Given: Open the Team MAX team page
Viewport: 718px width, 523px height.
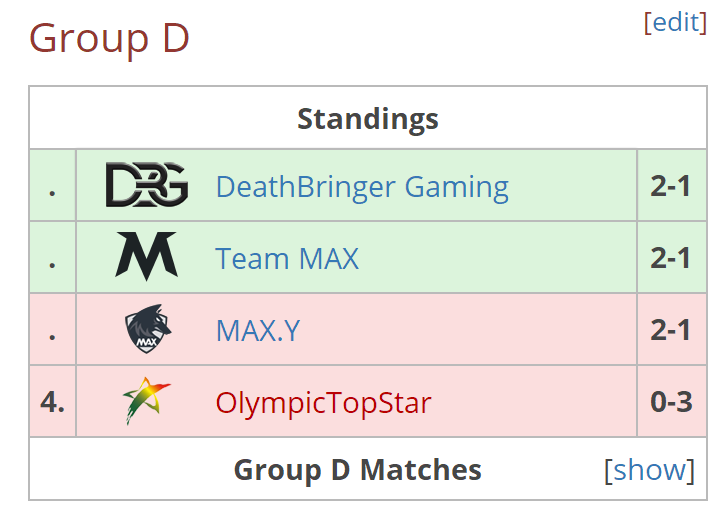Looking at the screenshot, I should [287, 259].
